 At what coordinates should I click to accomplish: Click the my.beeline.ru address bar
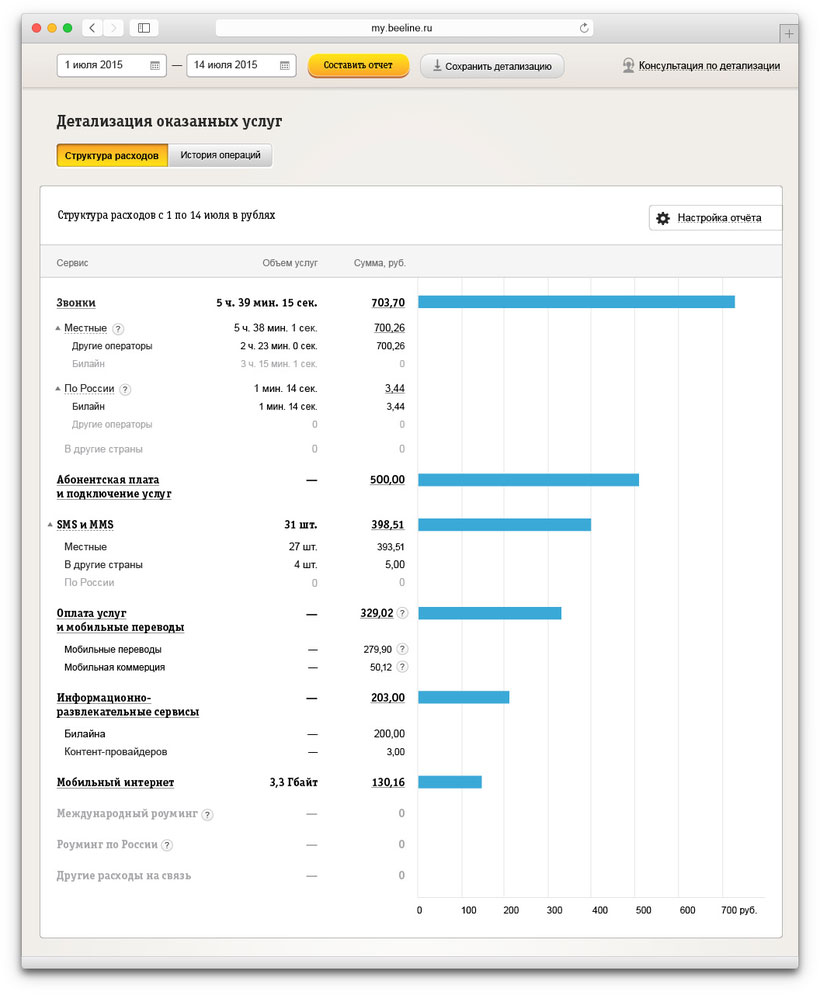point(400,28)
